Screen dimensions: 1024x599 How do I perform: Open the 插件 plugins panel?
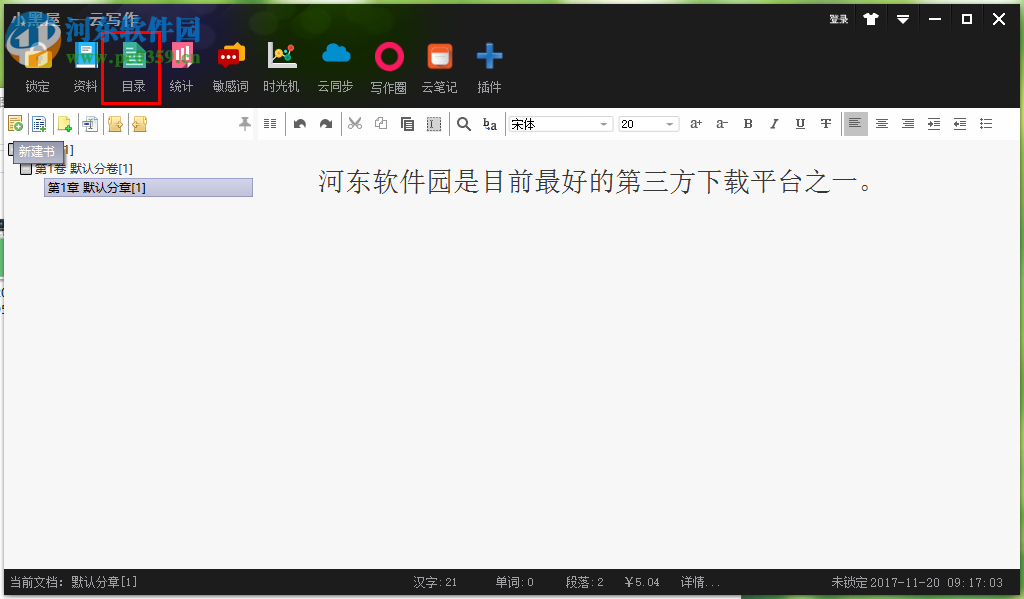489,65
